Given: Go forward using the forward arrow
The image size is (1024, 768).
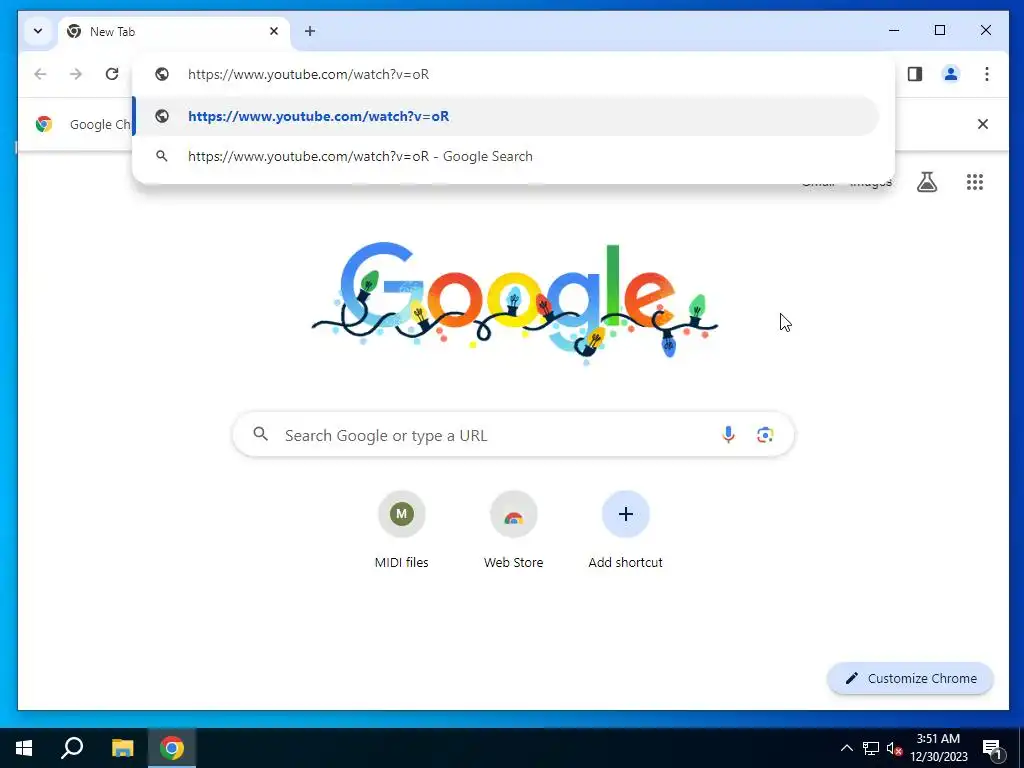Looking at the screenshot, I should [76, 74].
